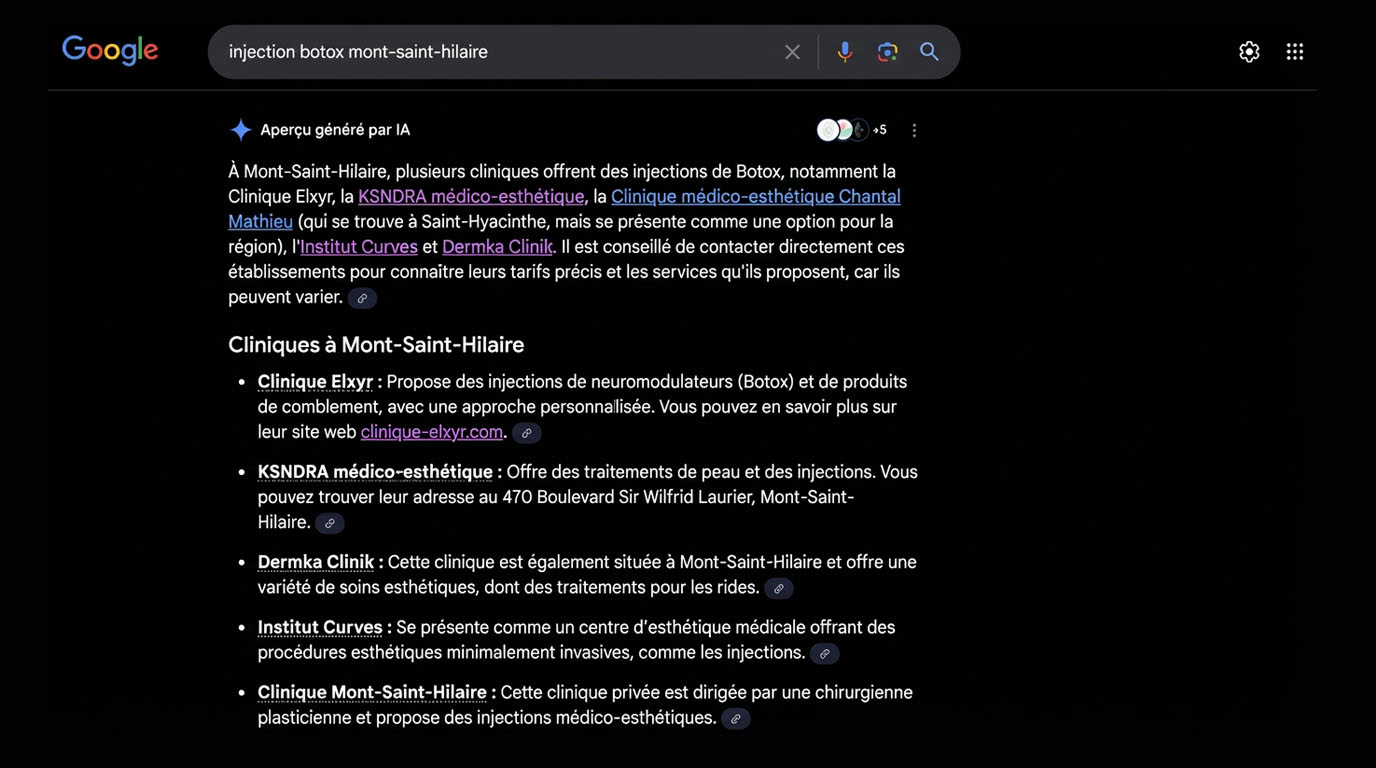Open source chip for Institut Curves description
This screenshot has width=1376, height=768.
click(825, 654)
